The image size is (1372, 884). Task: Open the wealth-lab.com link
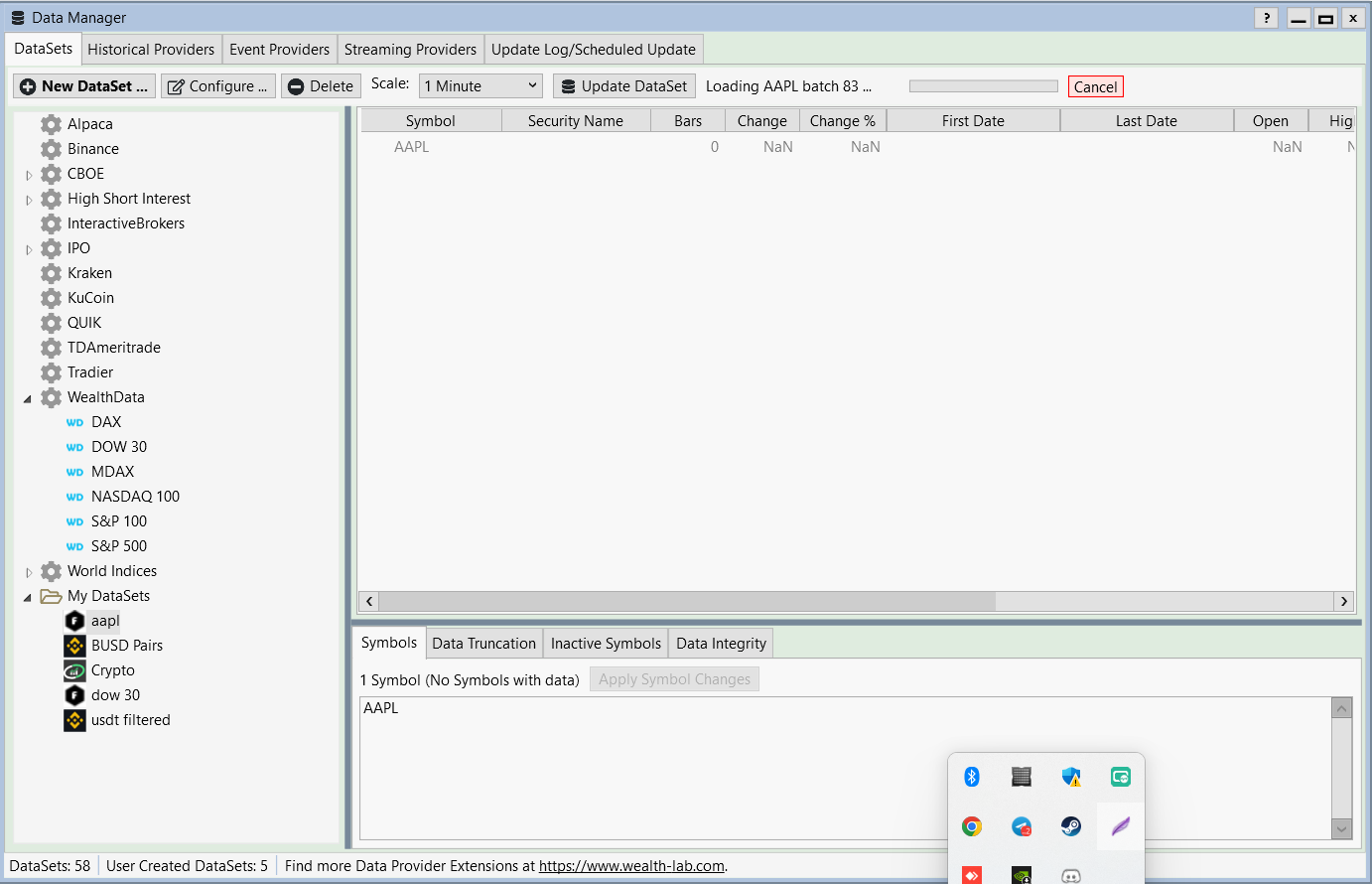pyautogui.click(x=631, y=866)
